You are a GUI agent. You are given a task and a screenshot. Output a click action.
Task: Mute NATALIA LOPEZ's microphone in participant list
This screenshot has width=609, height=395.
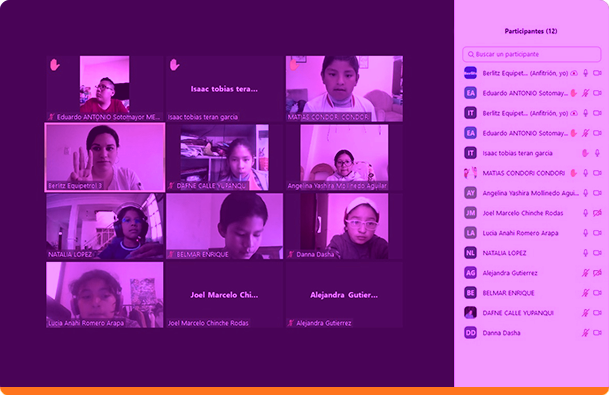click(x=585, y=253)
